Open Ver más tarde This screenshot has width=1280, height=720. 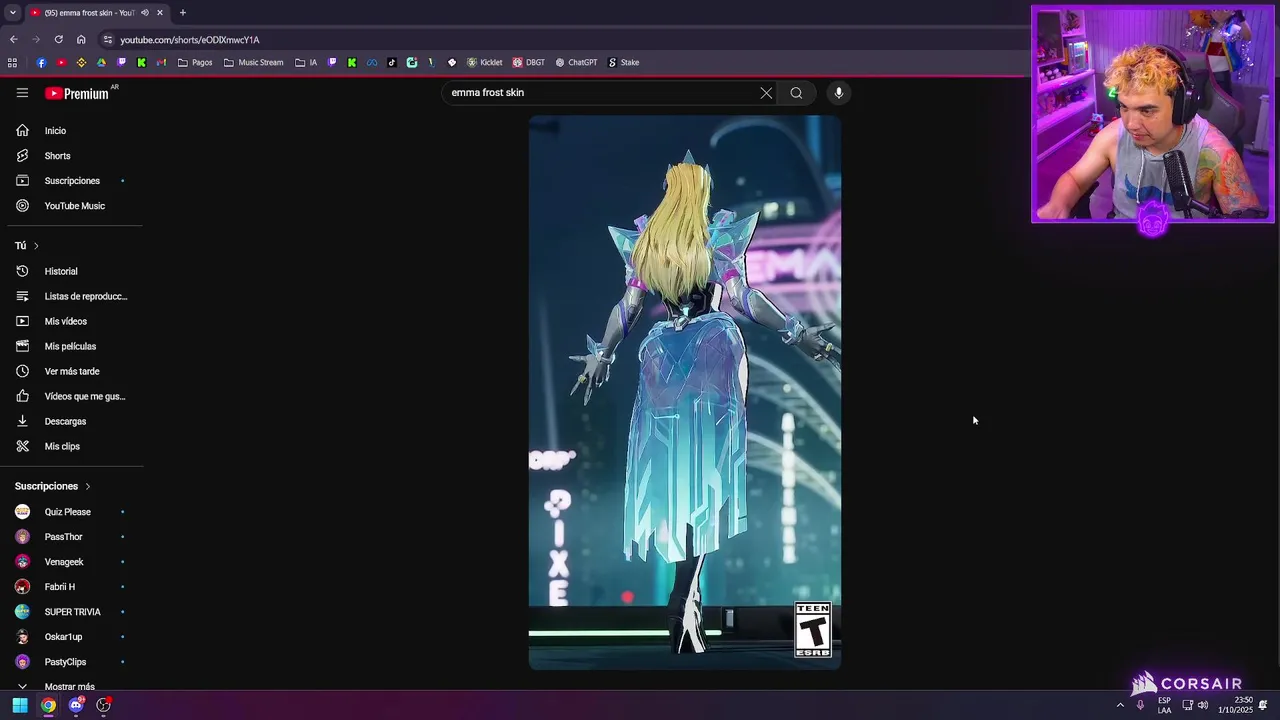(70, 371)
